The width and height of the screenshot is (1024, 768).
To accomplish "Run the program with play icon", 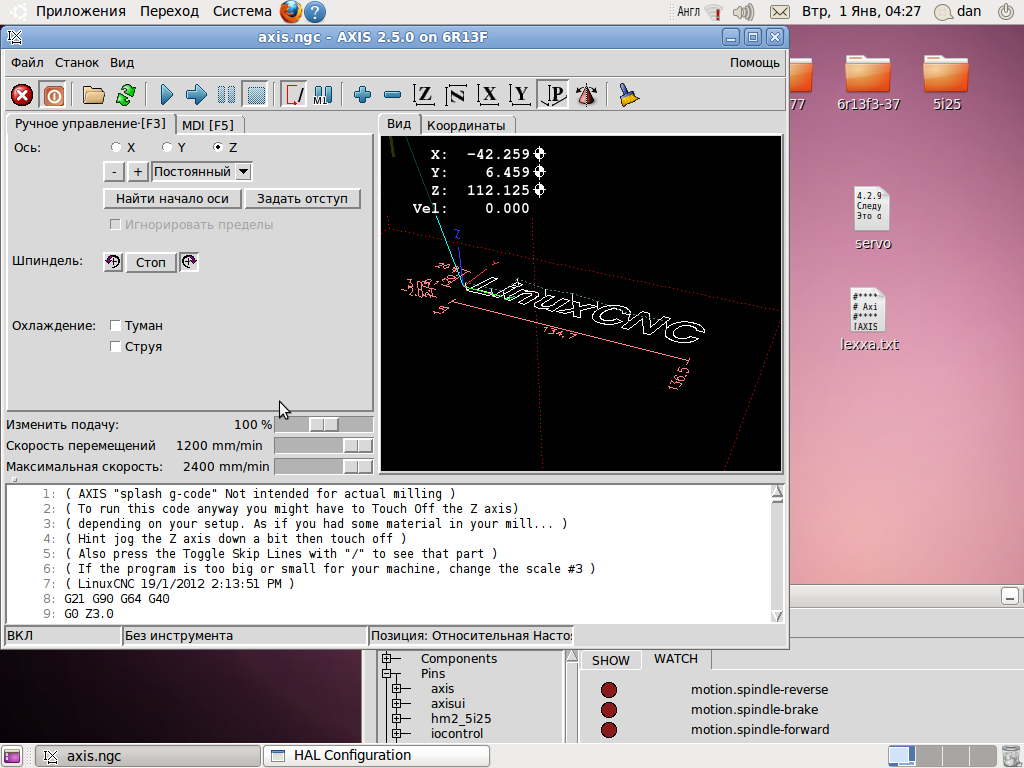I will click(x=166, y=95).
